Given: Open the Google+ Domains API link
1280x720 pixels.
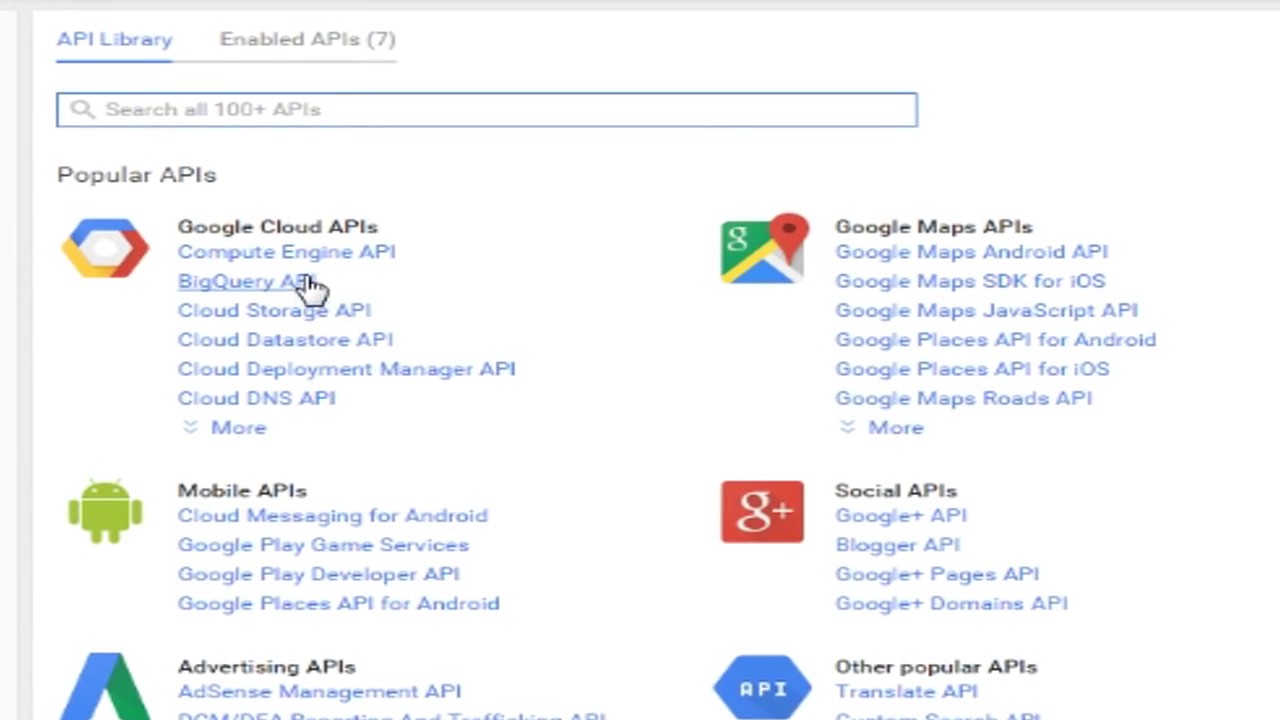Looking at the screenshot, I should coord(952,604).
